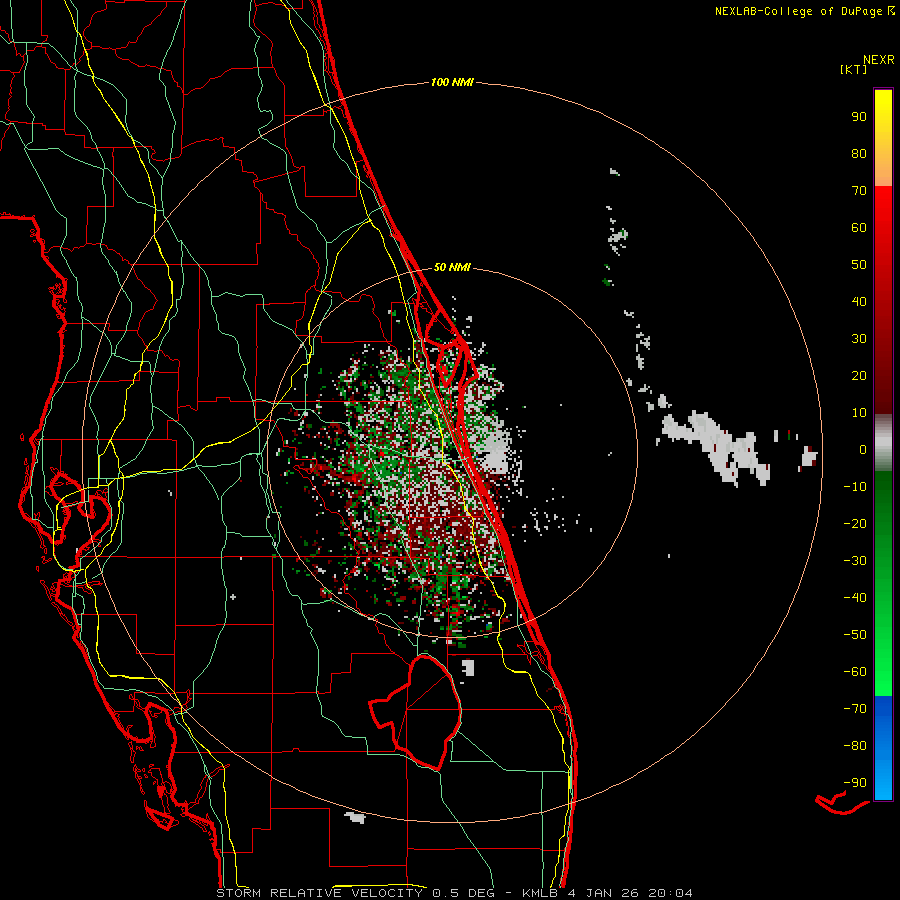
Task: Click the 70 value on velocity scale
Action: click(x=859, y=191)
